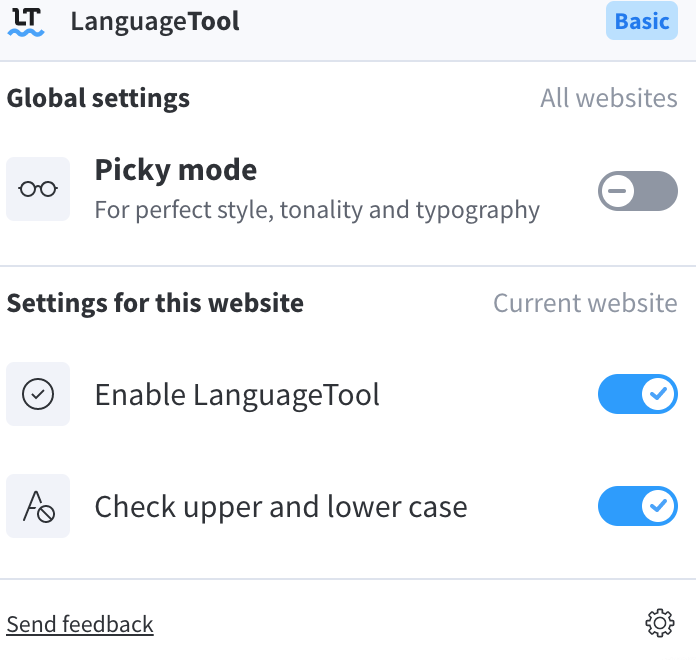This screenshot has width=696, height=660.
Task: Click the Picky mode glasses icon
Action: (x=38, y=189)
